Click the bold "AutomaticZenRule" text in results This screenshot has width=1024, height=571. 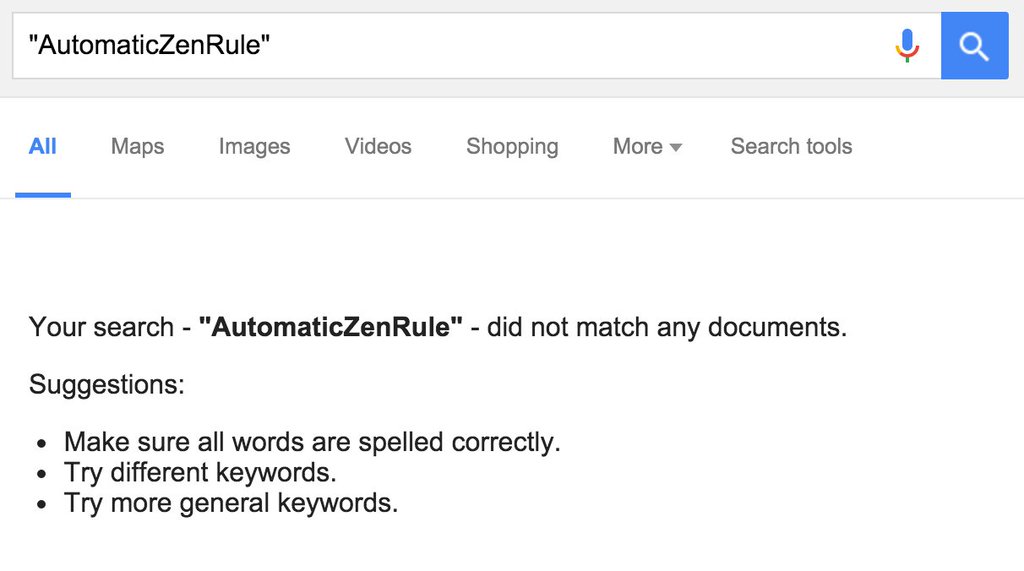click(330, 327)
